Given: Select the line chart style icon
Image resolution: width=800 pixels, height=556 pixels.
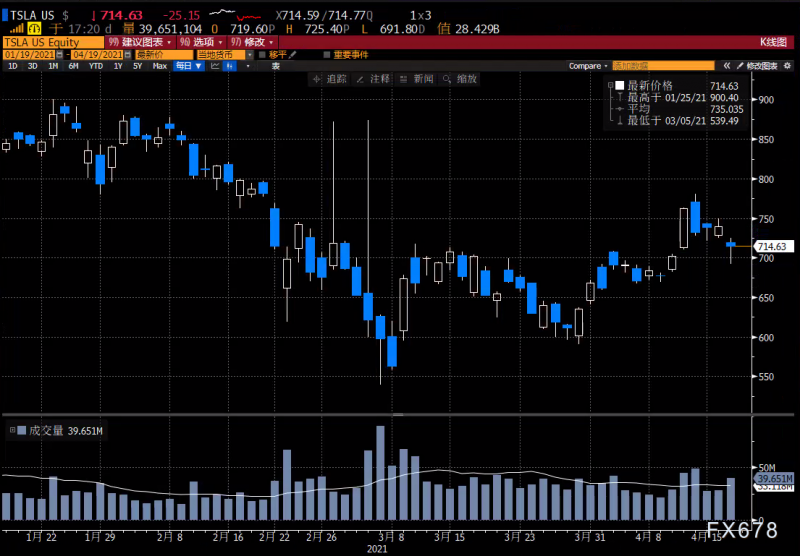Looking at the screenshot, I should coord(215,66).
